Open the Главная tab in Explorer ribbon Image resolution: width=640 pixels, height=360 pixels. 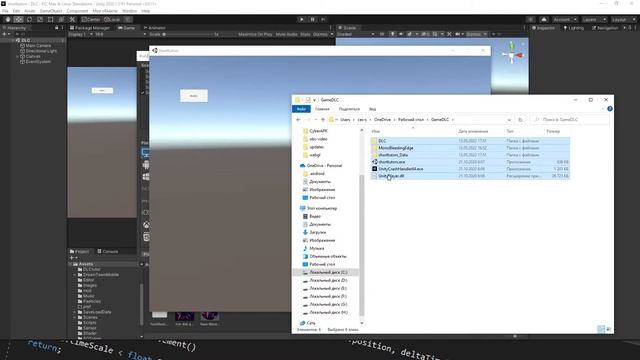click(322, 109)
